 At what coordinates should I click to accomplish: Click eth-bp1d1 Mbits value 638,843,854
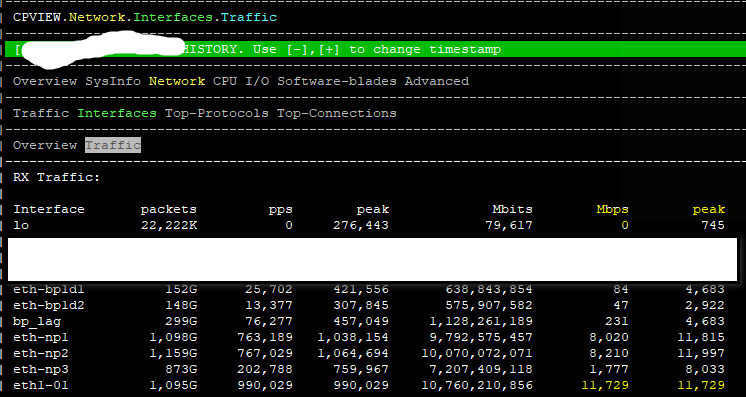489,289
